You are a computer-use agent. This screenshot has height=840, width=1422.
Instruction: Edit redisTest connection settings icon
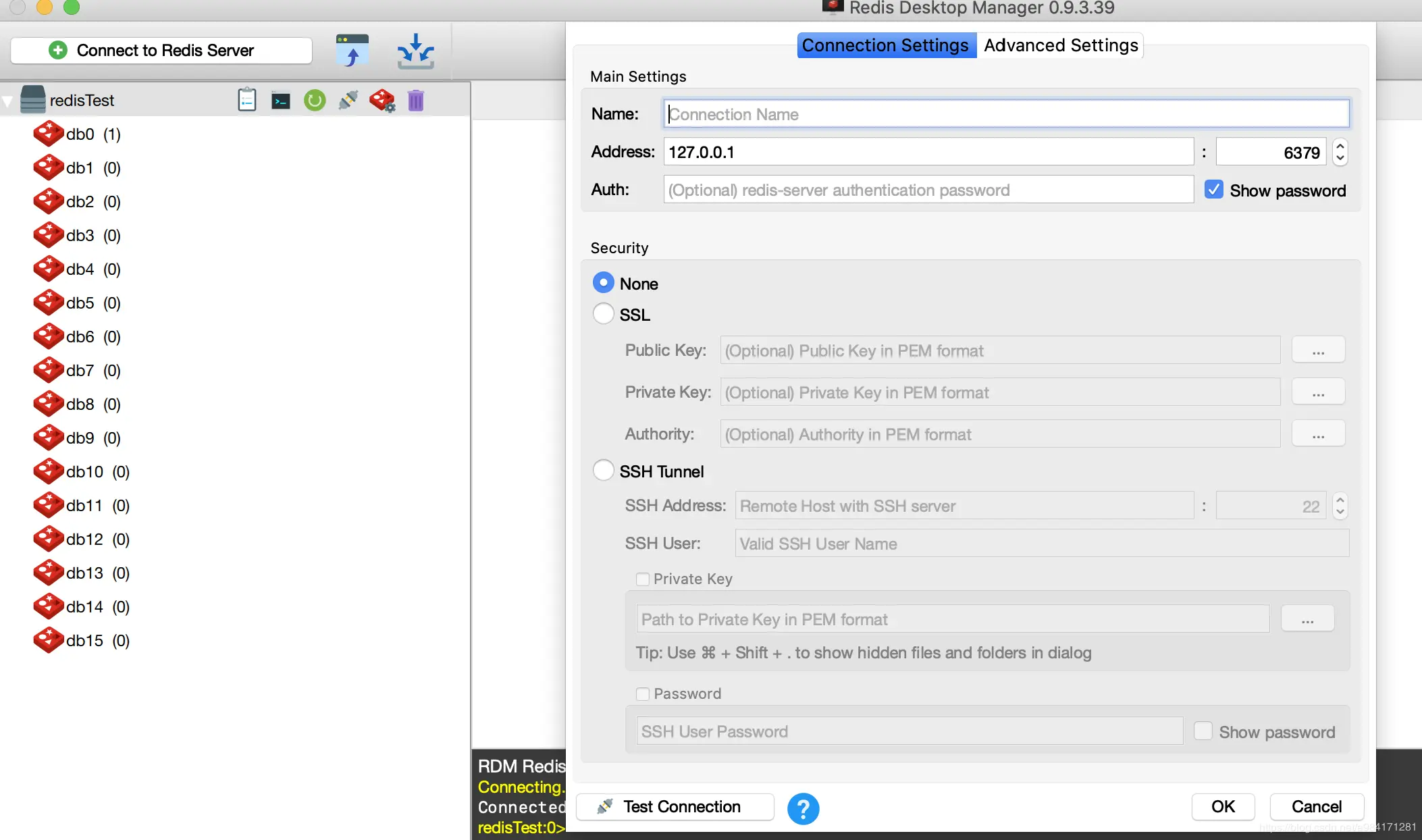pos(382,101)
